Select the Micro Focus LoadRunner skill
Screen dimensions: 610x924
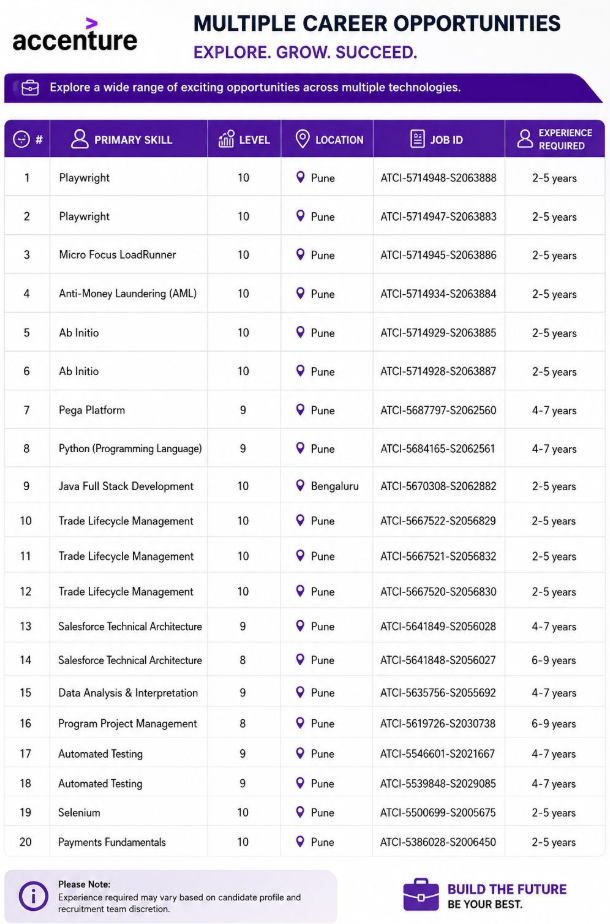click(x=117, y=255)
